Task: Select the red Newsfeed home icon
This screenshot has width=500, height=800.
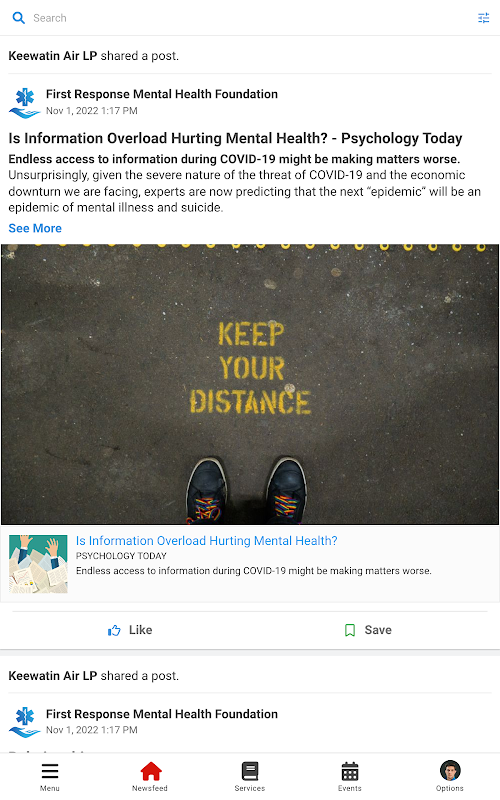Action: click(151, 771)
